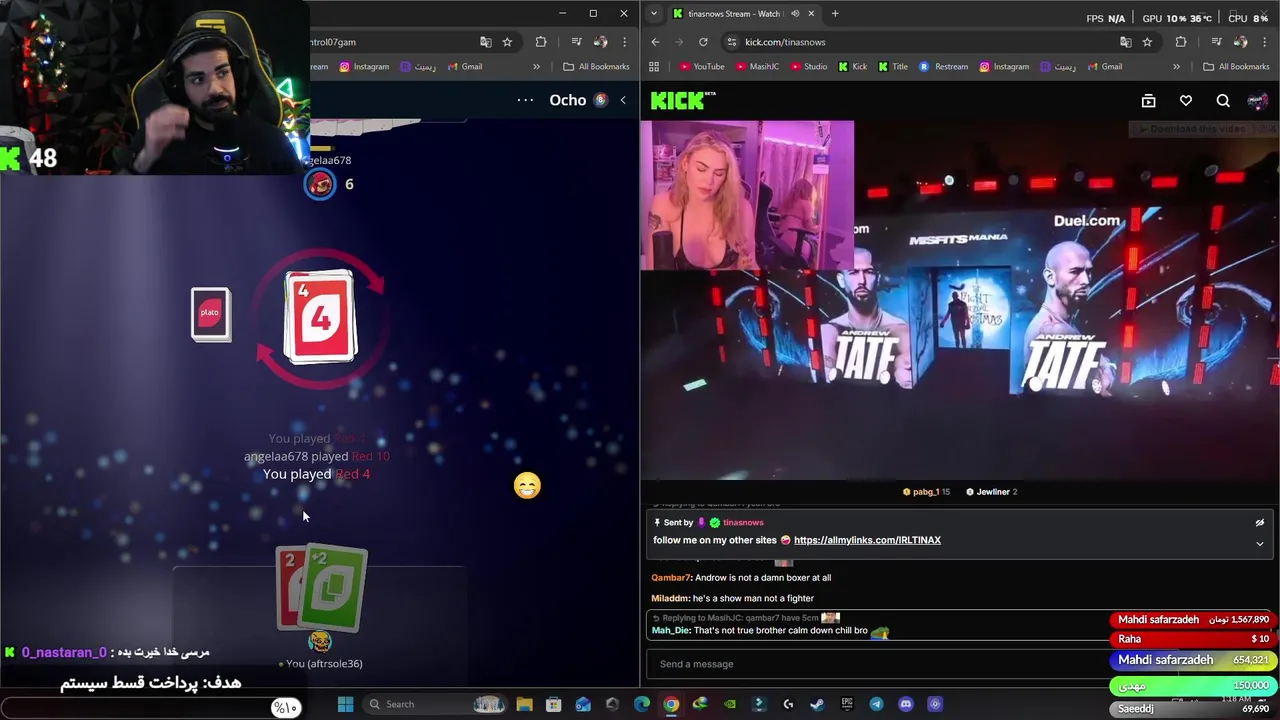Open Gmail bookmark in Kick window

click(1104, 67)
